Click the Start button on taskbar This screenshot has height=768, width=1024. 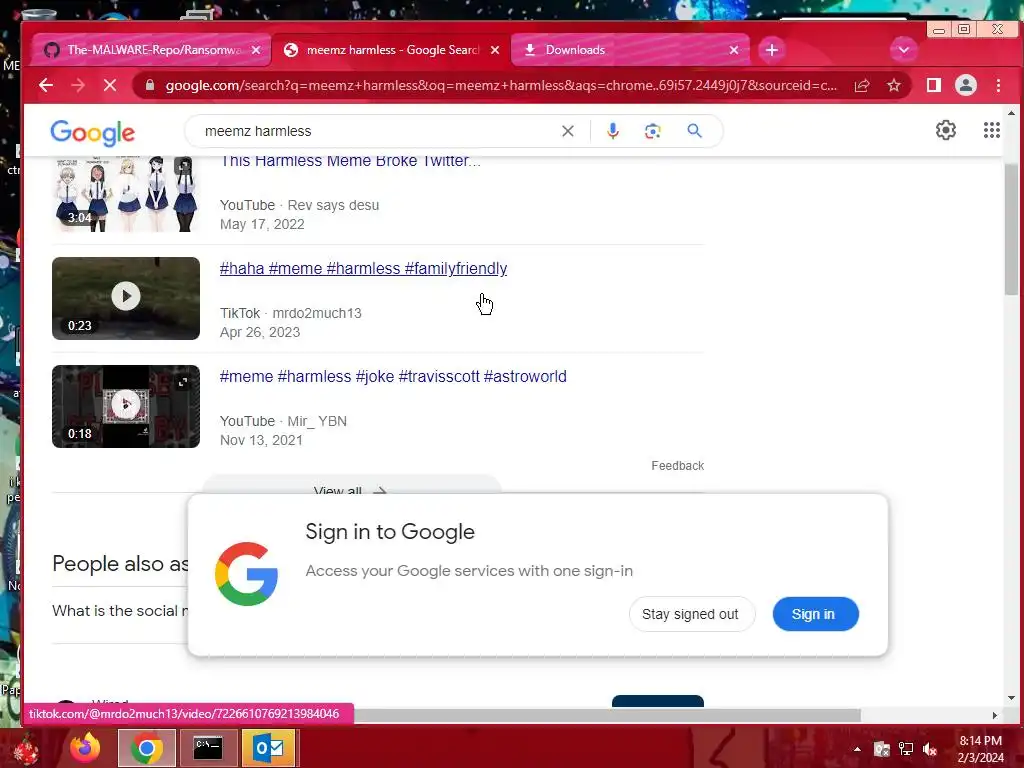click(x=25, y=748)
